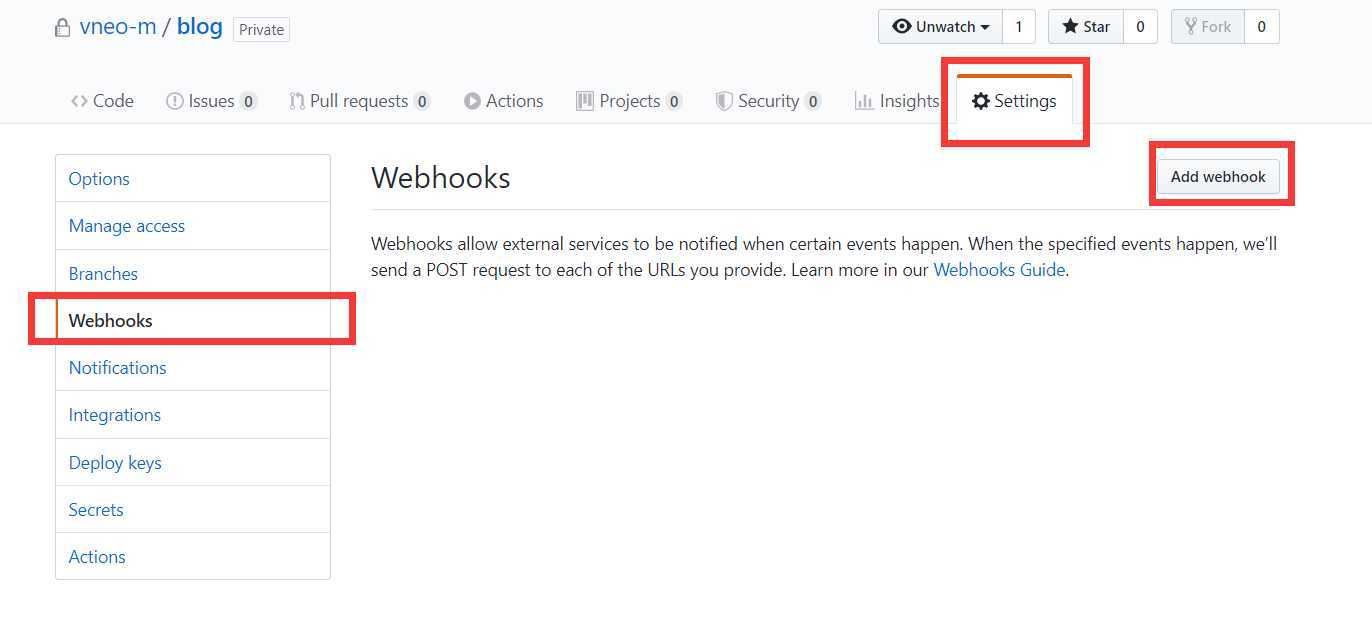Click the Pull requests icon

coord(297,101)
